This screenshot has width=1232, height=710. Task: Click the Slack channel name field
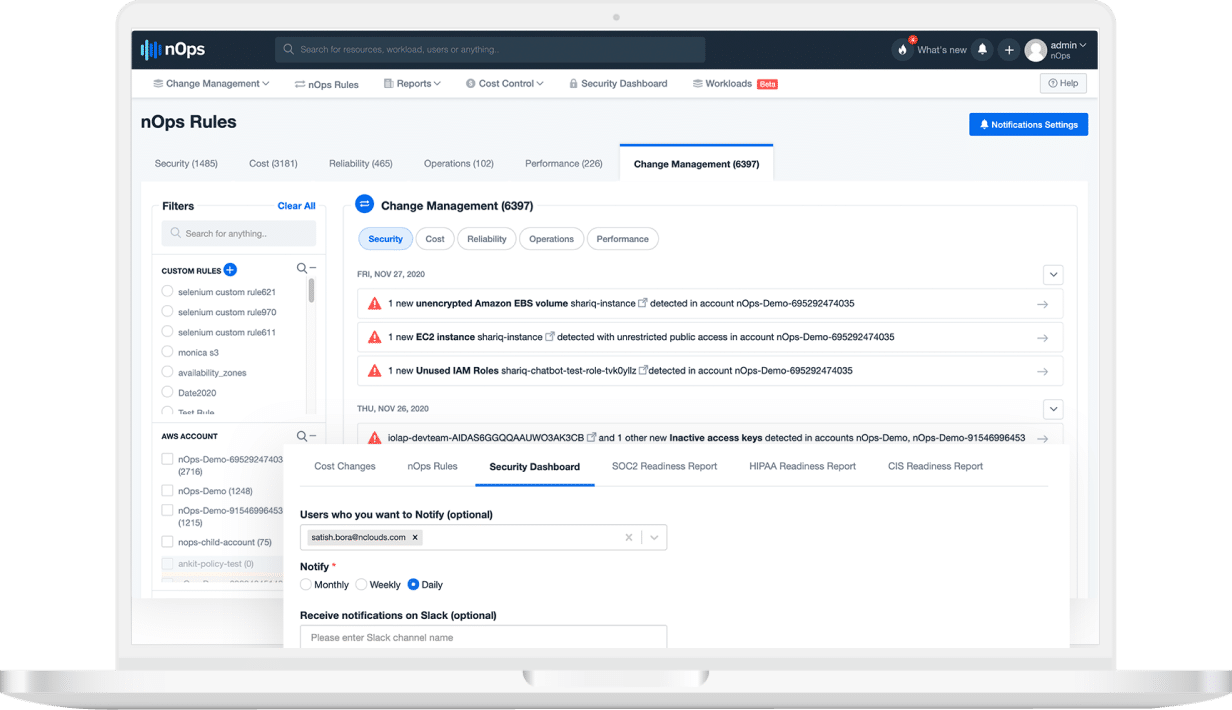coord(483,637)
